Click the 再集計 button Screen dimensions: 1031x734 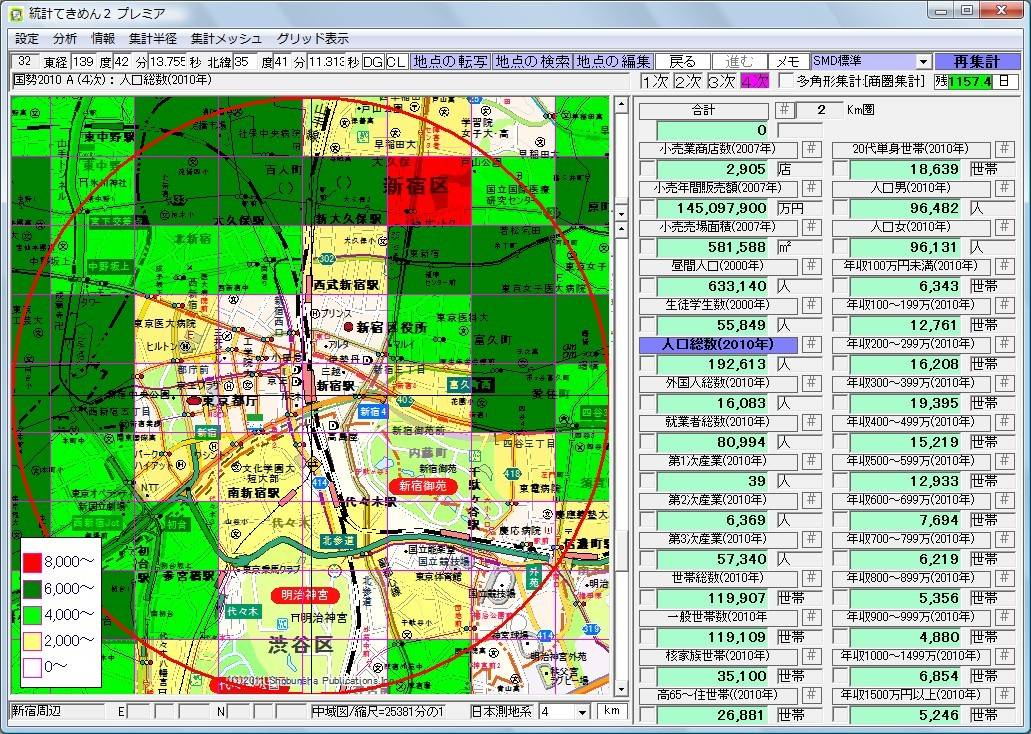click(977, 62)
